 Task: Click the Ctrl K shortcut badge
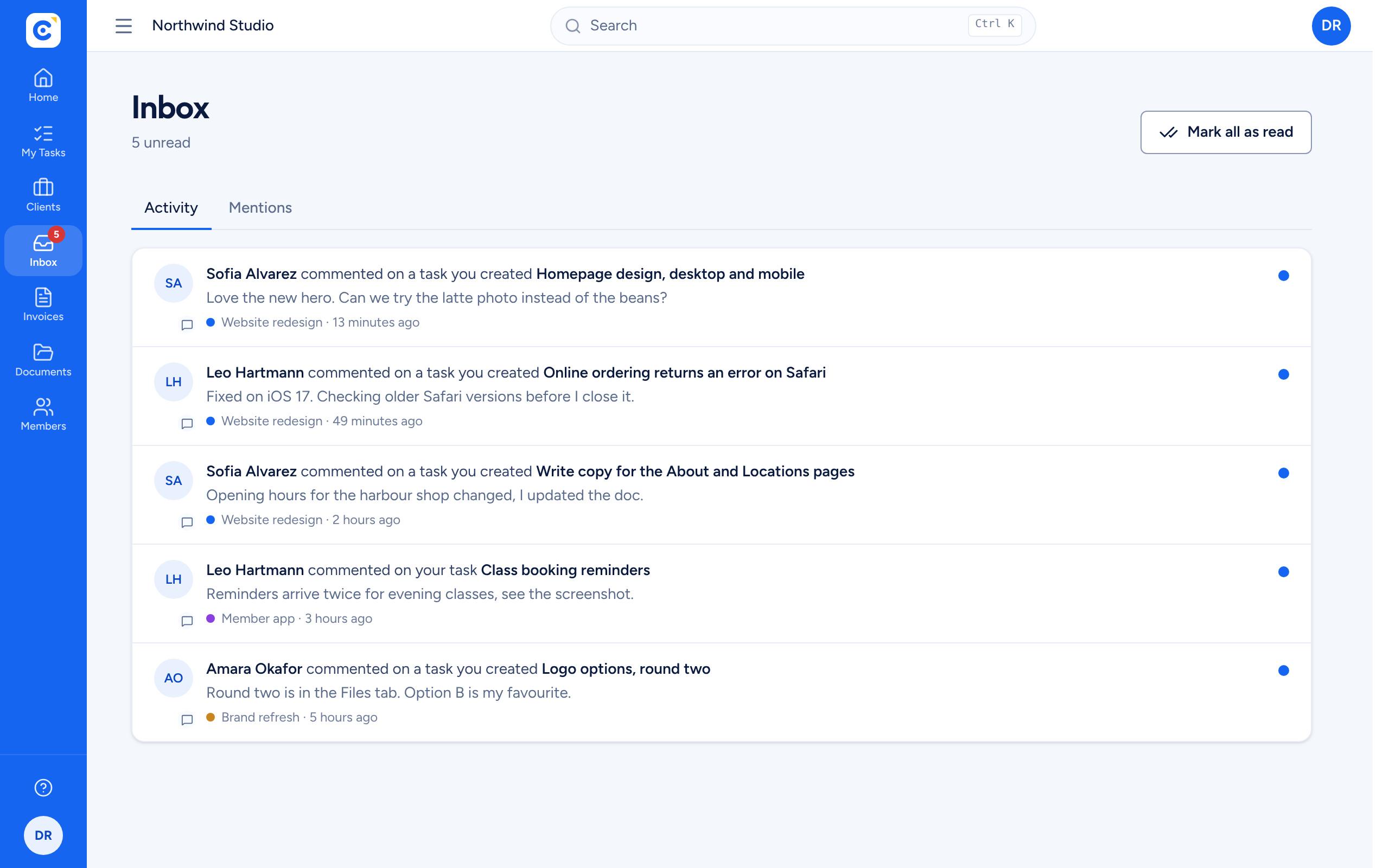[994, 25]
